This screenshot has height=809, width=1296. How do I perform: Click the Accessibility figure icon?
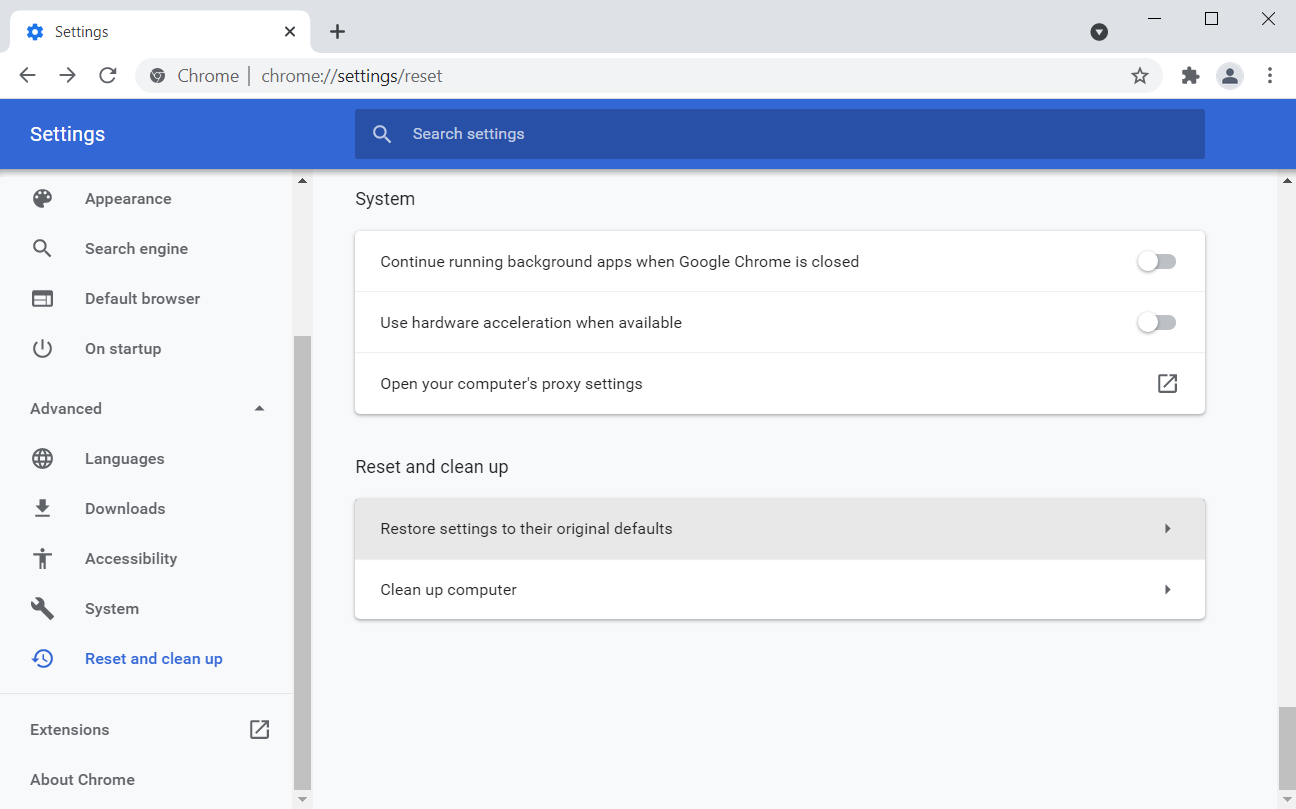click(x=42, y=559)
